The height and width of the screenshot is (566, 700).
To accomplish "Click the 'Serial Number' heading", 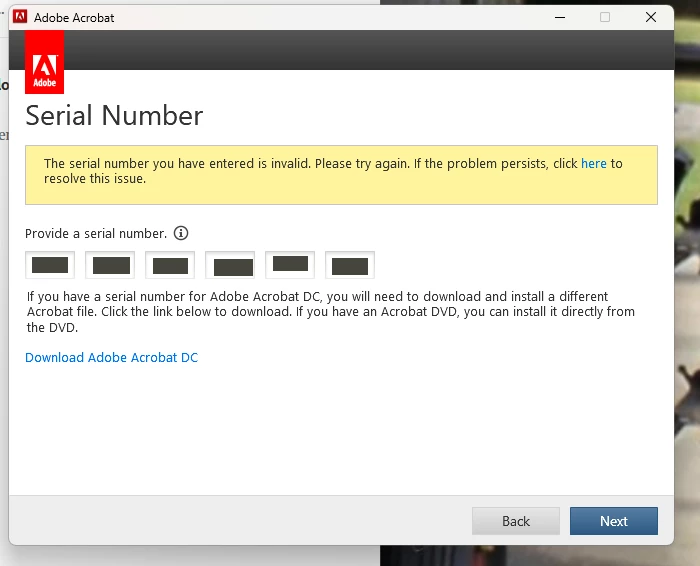I will [x=114, y=116].
